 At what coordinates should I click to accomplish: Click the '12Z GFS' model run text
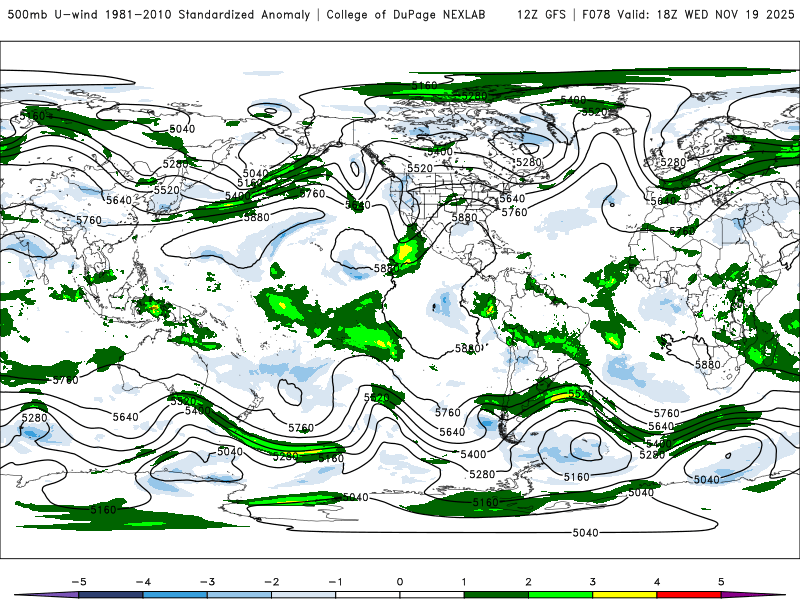click(x=541, y=14)
